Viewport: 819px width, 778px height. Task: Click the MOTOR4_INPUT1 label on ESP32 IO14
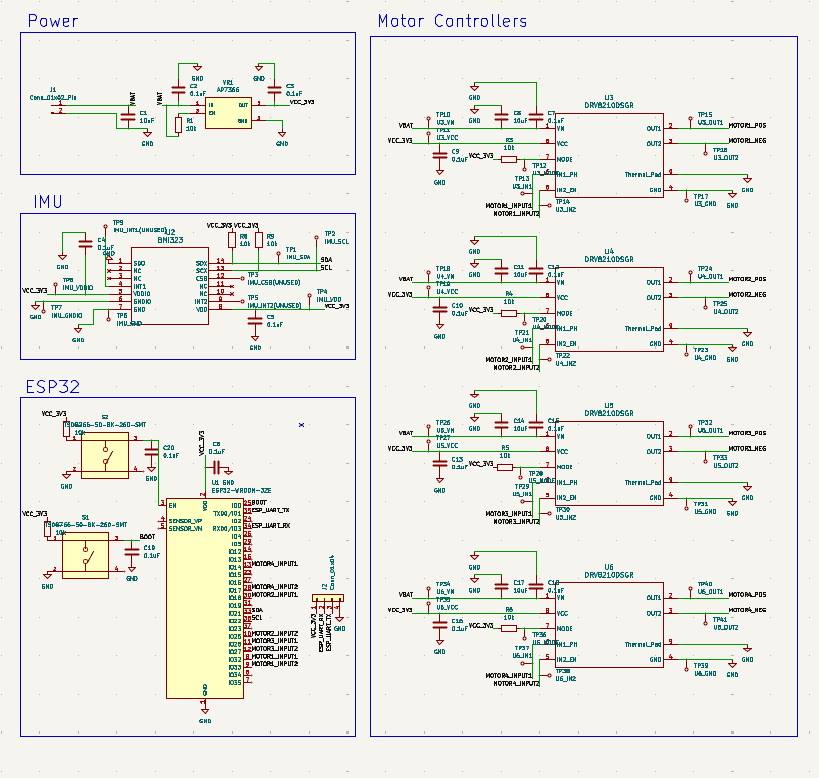pos(275,564)
